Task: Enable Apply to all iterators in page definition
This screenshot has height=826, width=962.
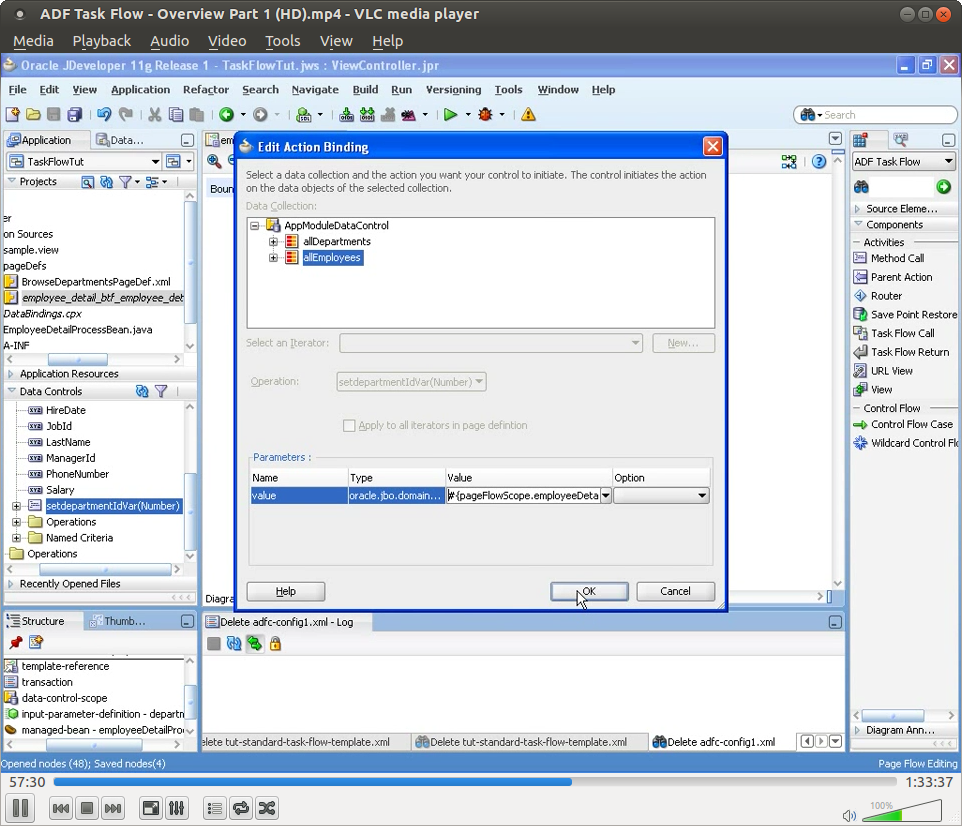Action: (x=351, y=425)
